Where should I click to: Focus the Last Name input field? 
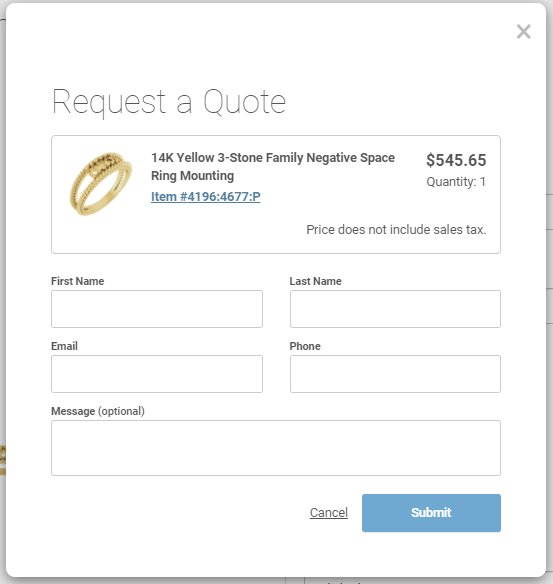pos(395,309)
